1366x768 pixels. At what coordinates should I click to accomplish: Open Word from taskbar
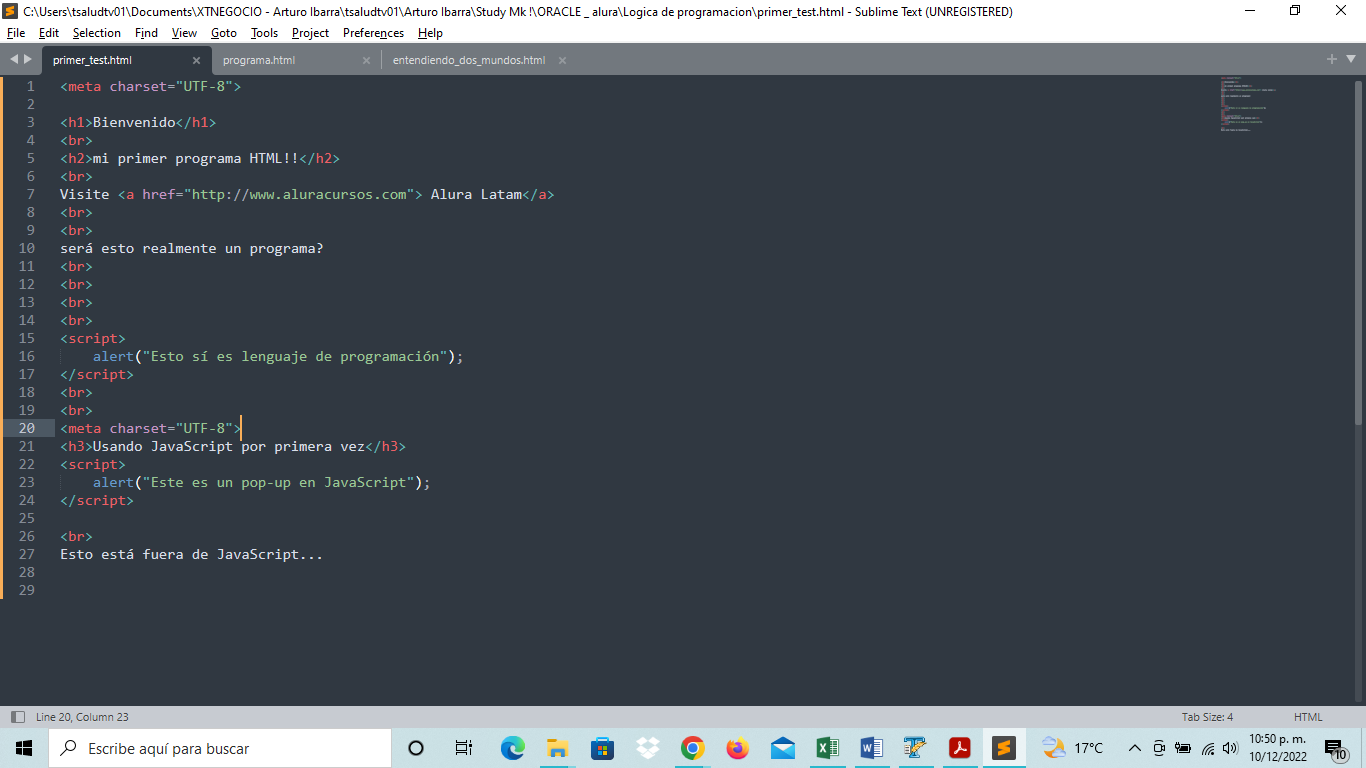point(871,748)
